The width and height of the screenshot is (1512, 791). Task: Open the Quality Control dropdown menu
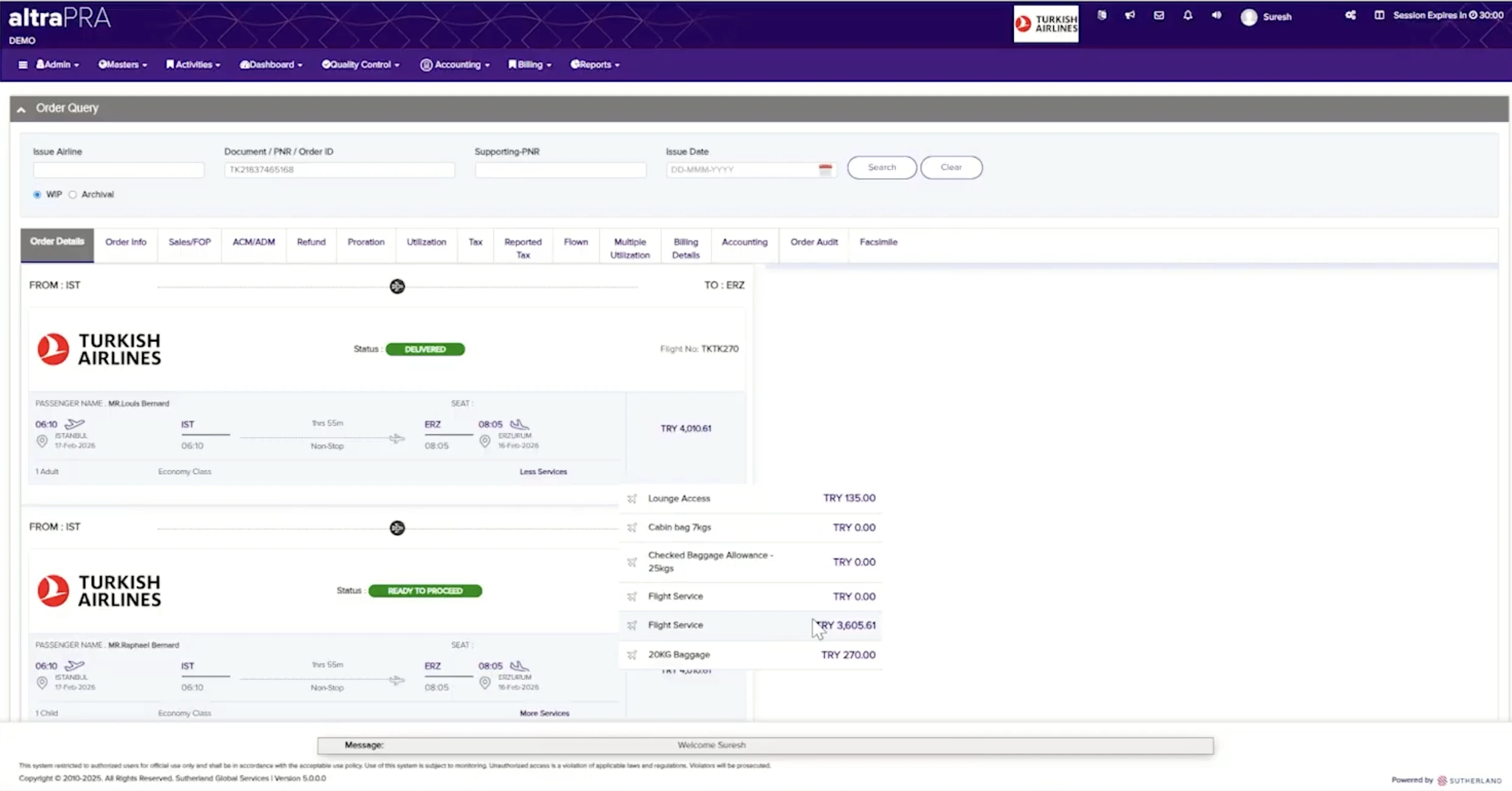coord(361,64)
